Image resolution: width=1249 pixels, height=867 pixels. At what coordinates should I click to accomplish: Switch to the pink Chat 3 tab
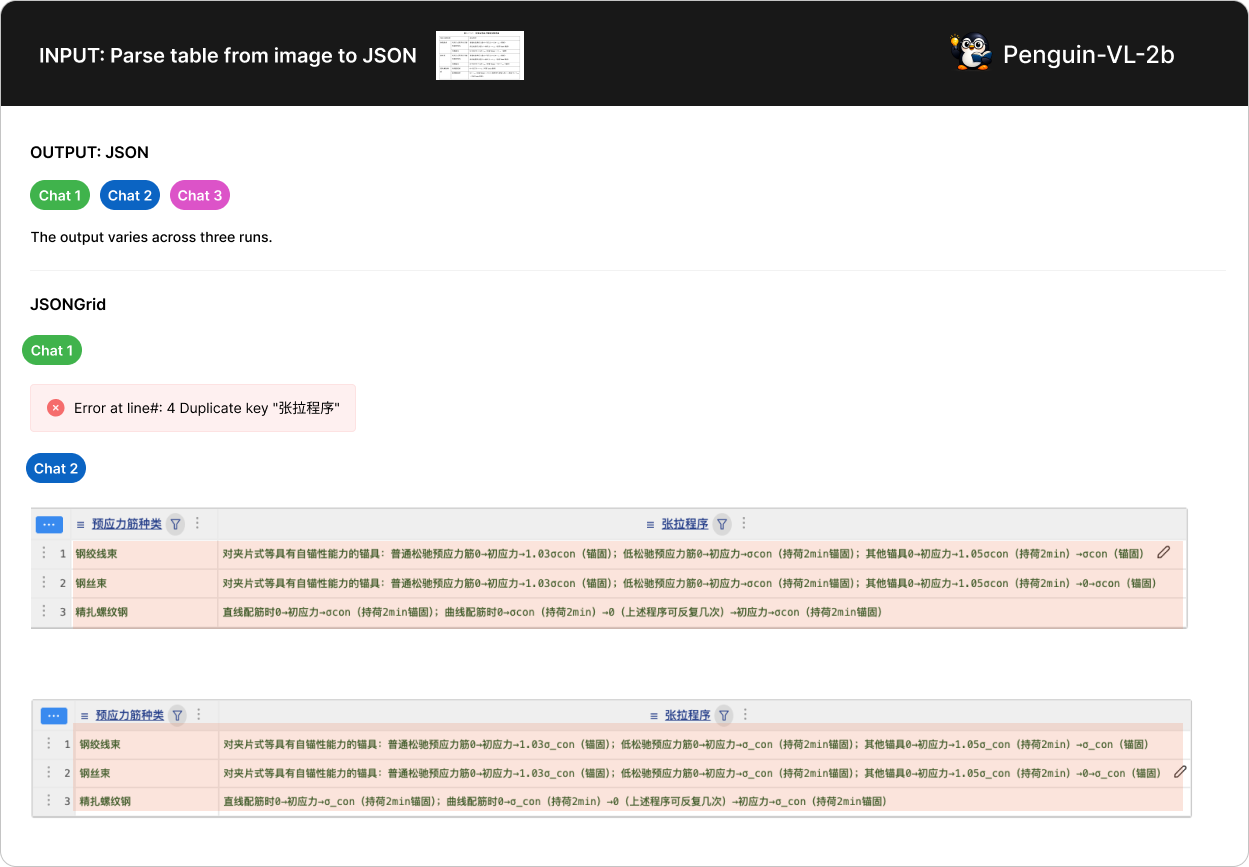point(200,195)
